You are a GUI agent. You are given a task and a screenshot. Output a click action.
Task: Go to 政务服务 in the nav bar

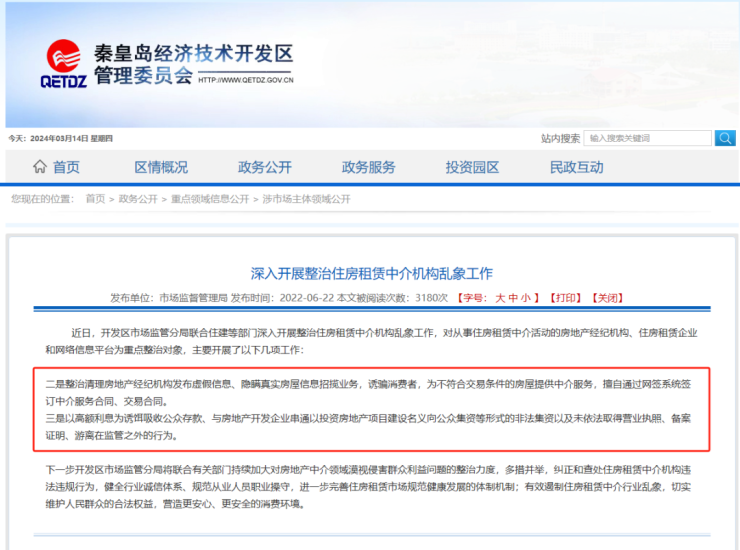(x=369, y=167)
